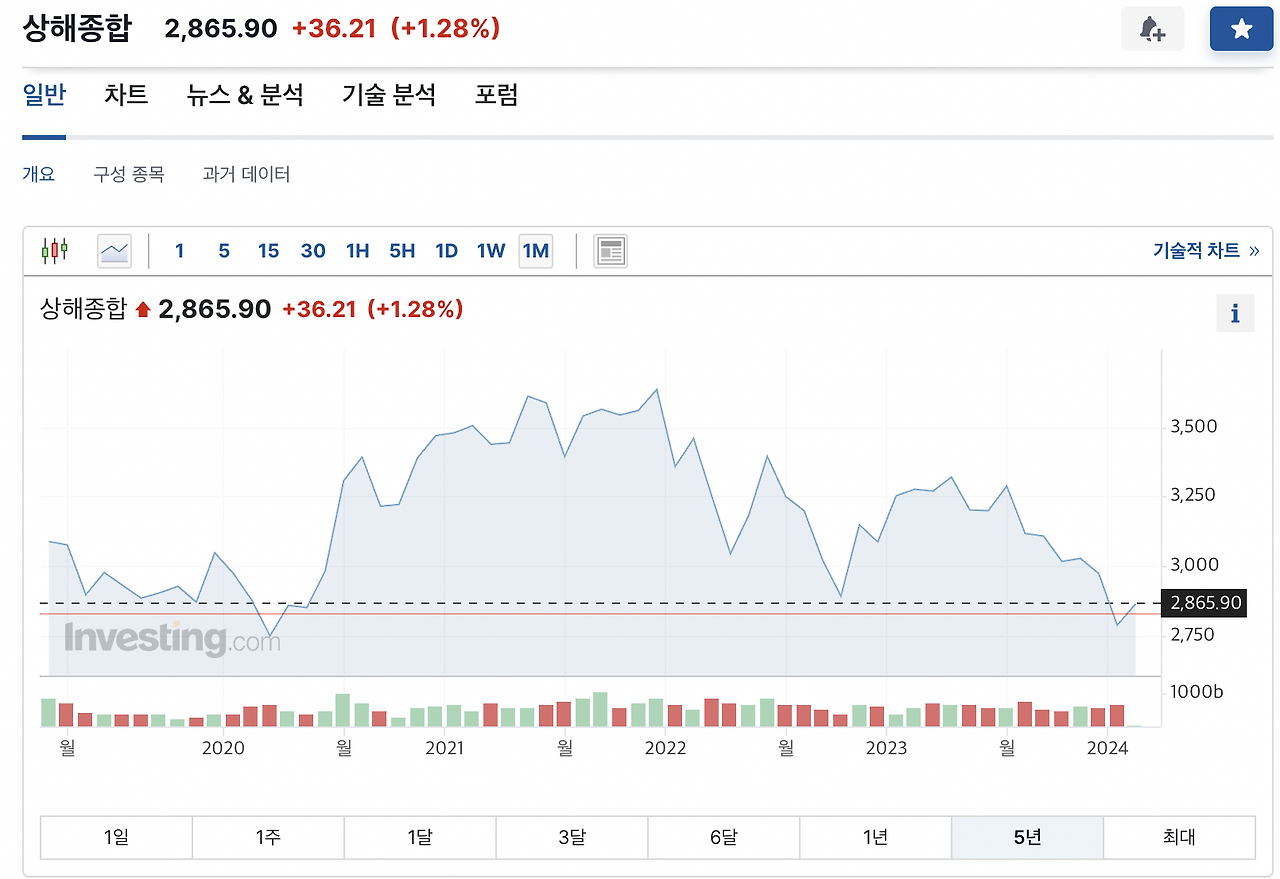Select the 3달 time range
The image size is (1280, 879).
572,837
